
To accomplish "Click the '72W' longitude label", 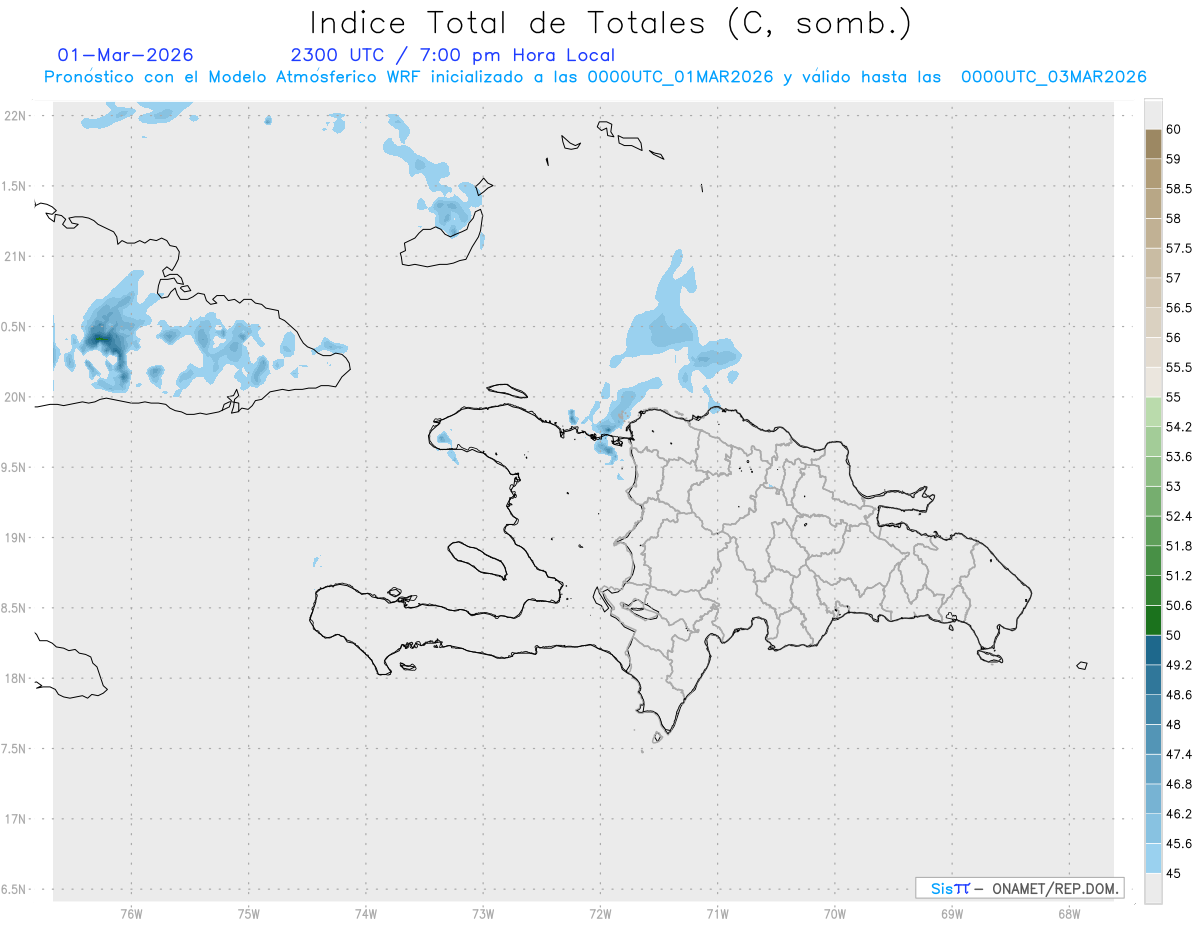I will tap(600, 914).
